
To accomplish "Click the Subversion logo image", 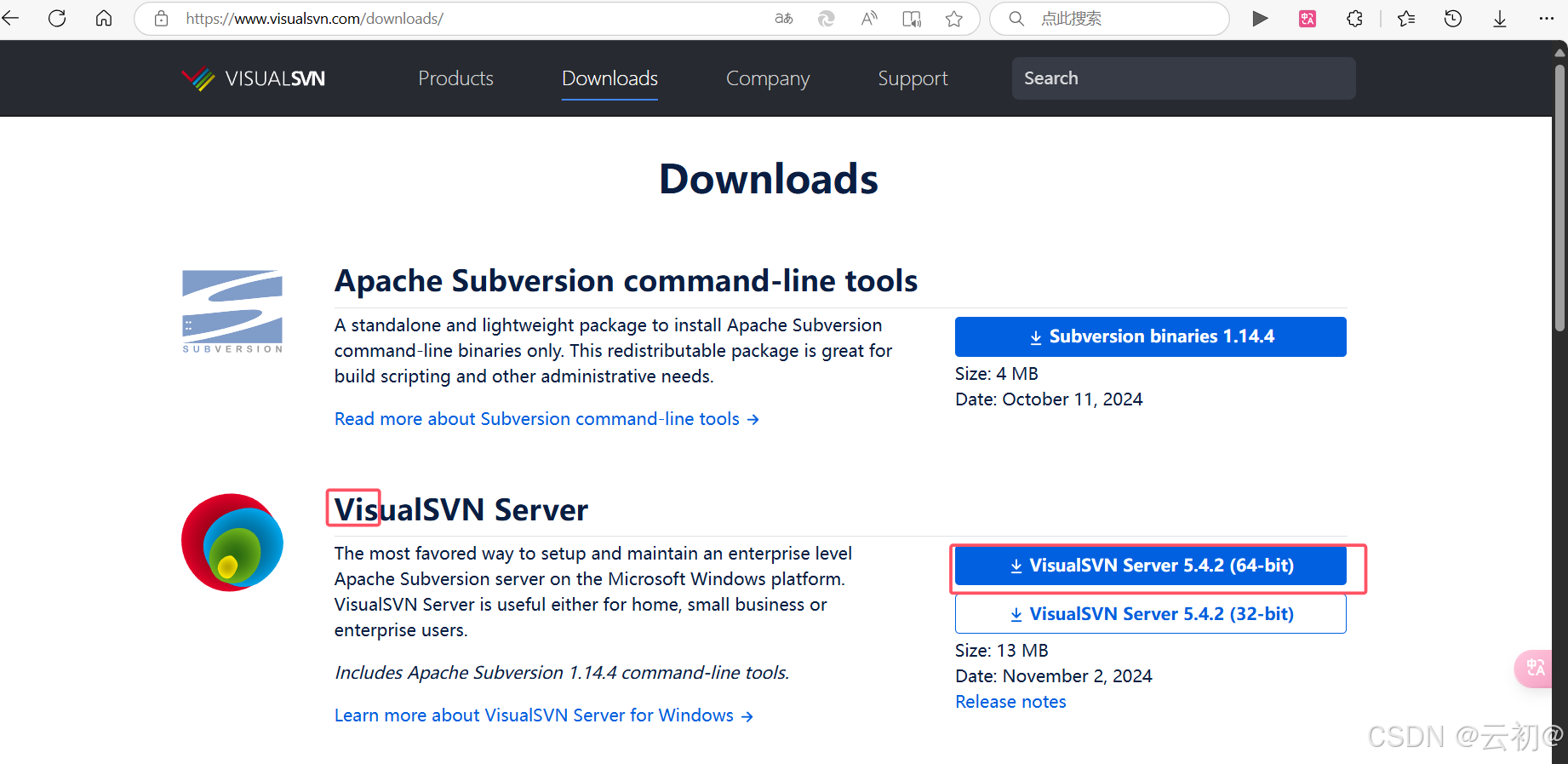I will click(x=232, y=311).
